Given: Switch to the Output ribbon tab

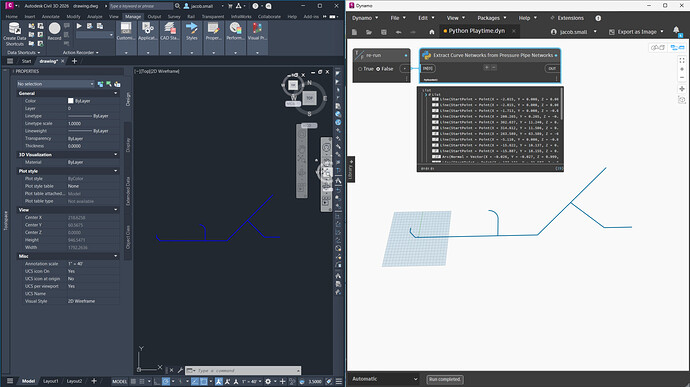Looking at the screenshot, I should coord(154,16).
